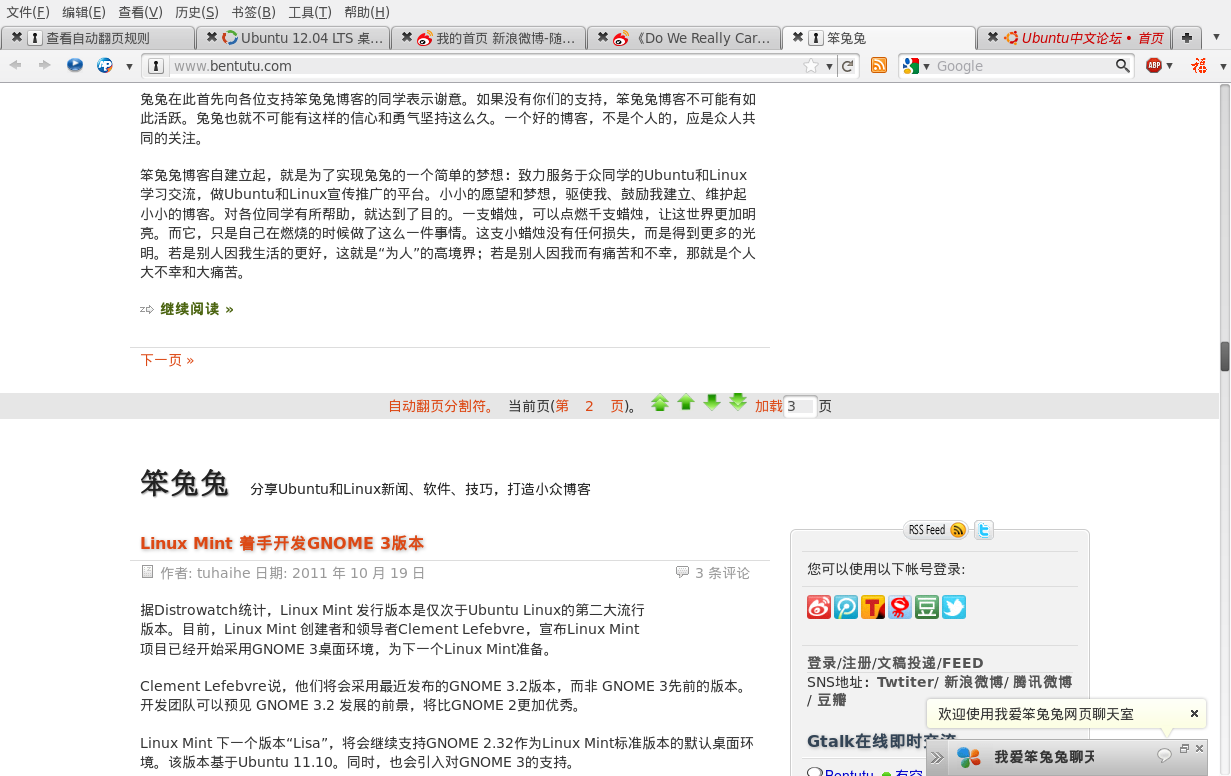The image size is (1231, 776).
Task: Bookmark this page with the star icon
Action: [811, 66]
